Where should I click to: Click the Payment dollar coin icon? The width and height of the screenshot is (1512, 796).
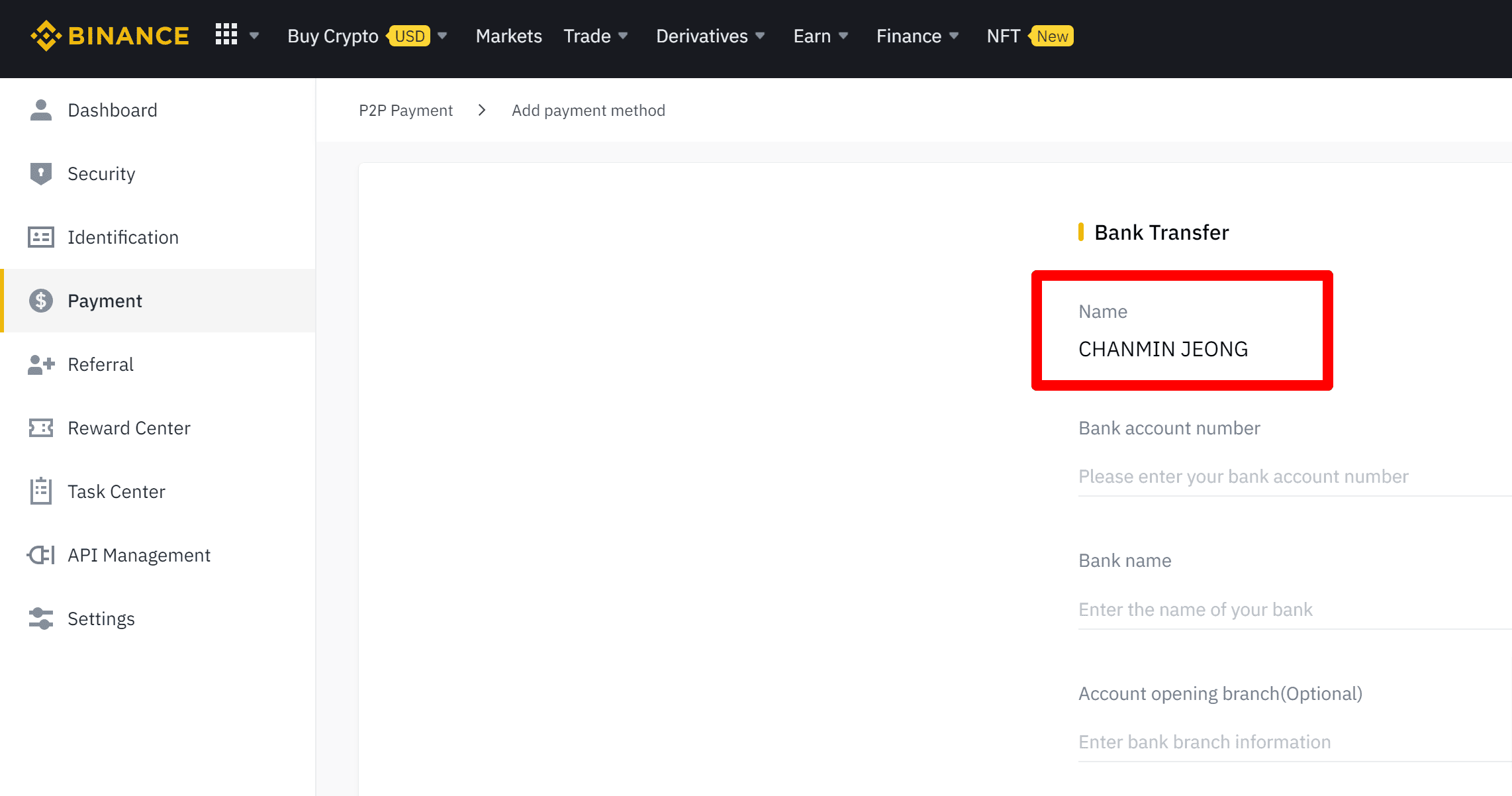coord(40,301)
